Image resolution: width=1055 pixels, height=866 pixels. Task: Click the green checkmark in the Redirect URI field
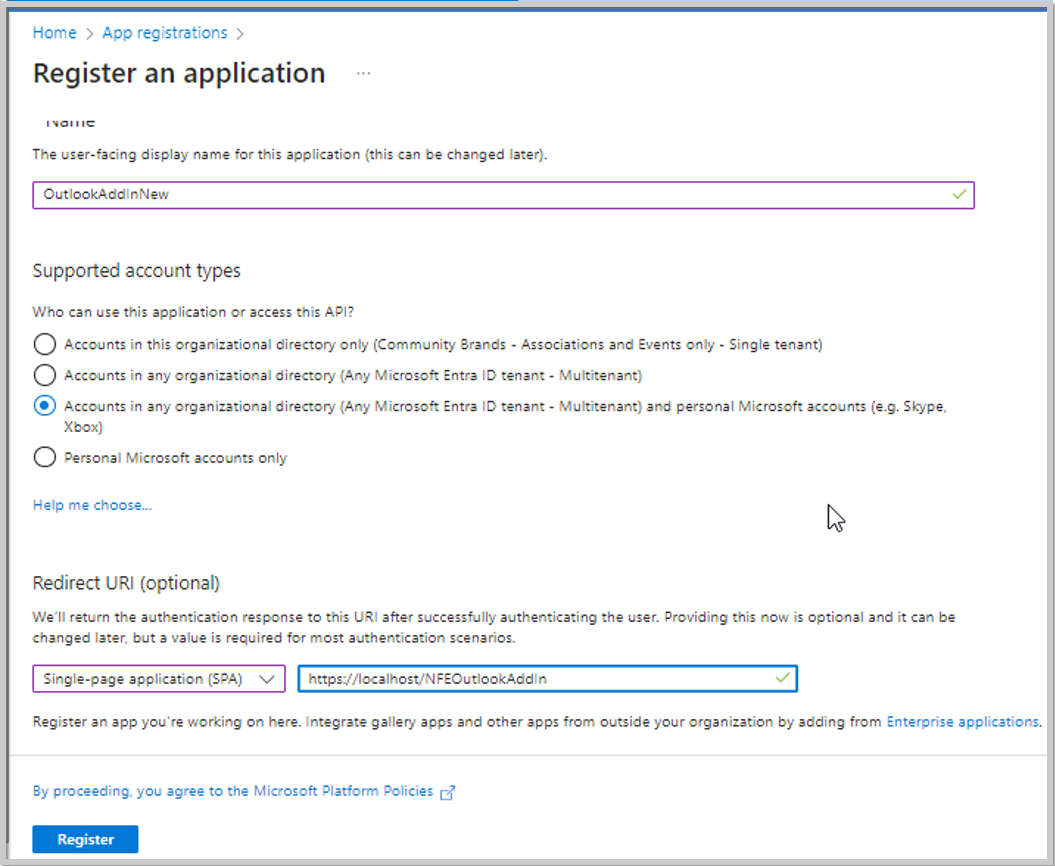pos(782,678)
